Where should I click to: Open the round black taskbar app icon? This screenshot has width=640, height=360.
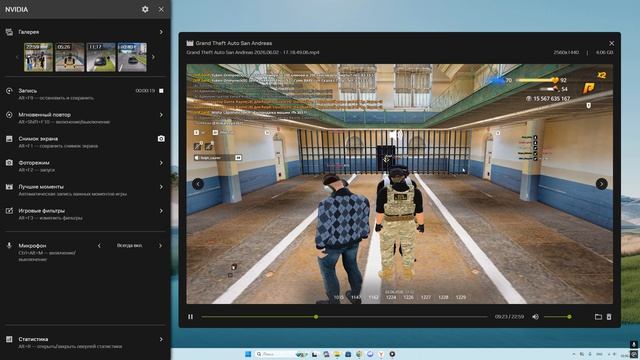point(392,354)
